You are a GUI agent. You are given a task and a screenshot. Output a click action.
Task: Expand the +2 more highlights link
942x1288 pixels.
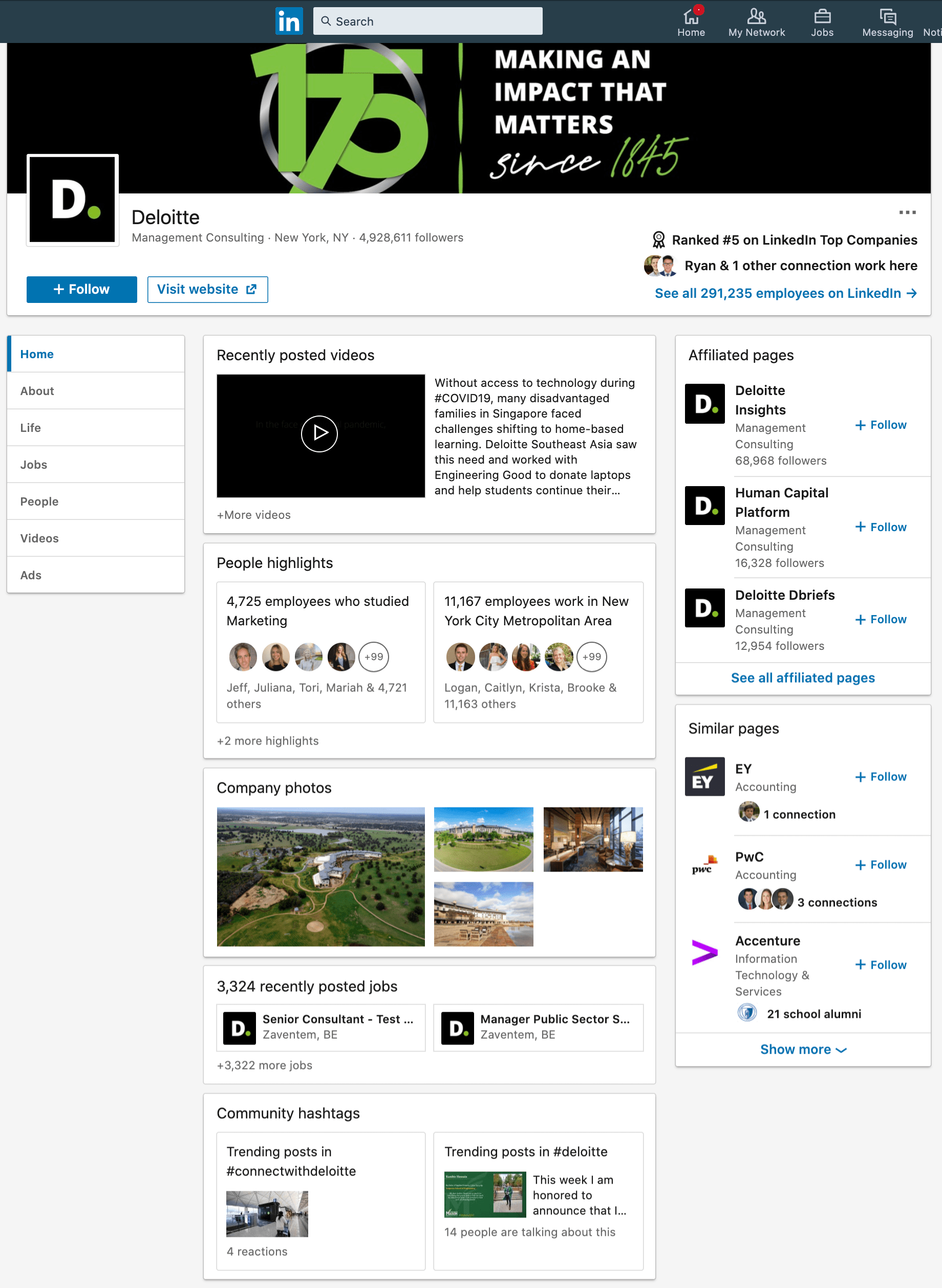click(268, 740)
